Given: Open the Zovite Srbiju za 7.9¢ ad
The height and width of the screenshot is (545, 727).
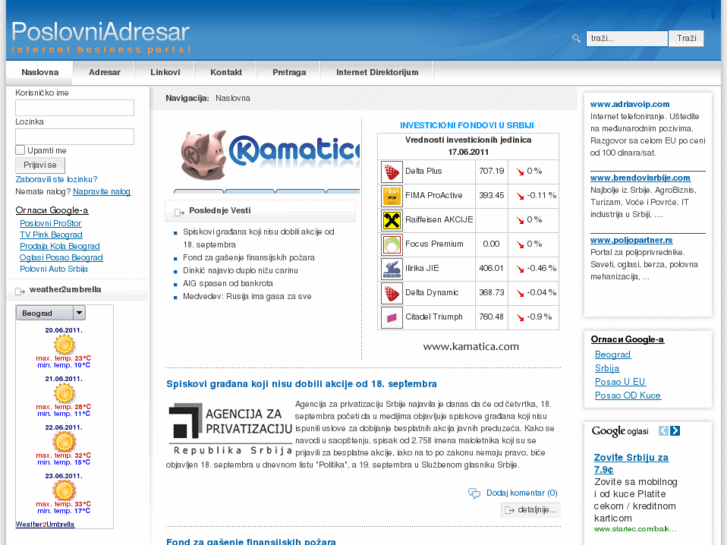Looking at the screenshot, I should (631, 463).
